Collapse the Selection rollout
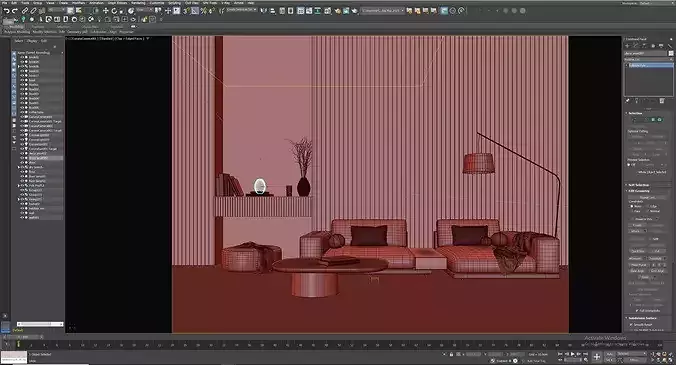Screen dimensions: 676x365 pos(634,113)
